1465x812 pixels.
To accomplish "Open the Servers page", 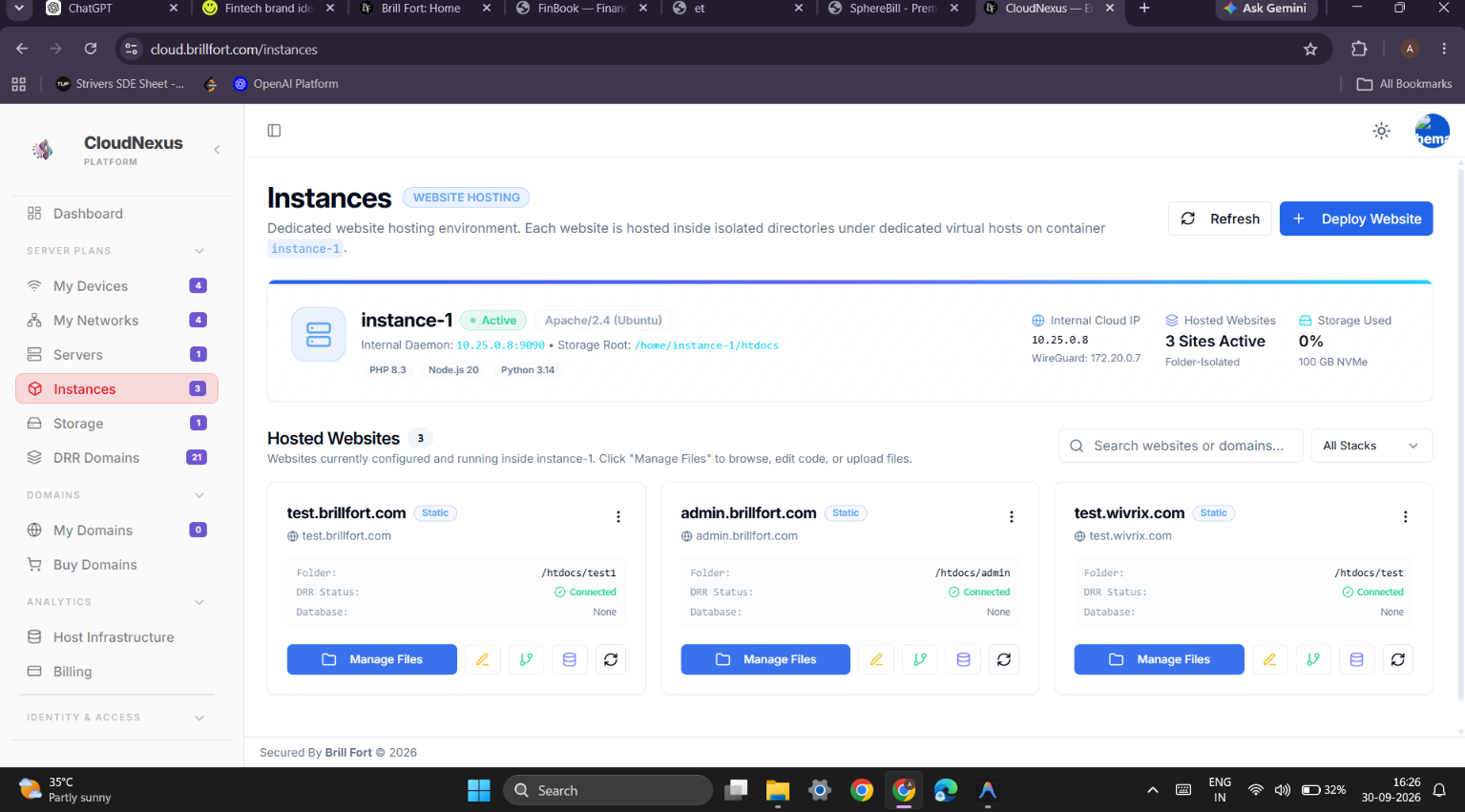I will tap(116, 355).
